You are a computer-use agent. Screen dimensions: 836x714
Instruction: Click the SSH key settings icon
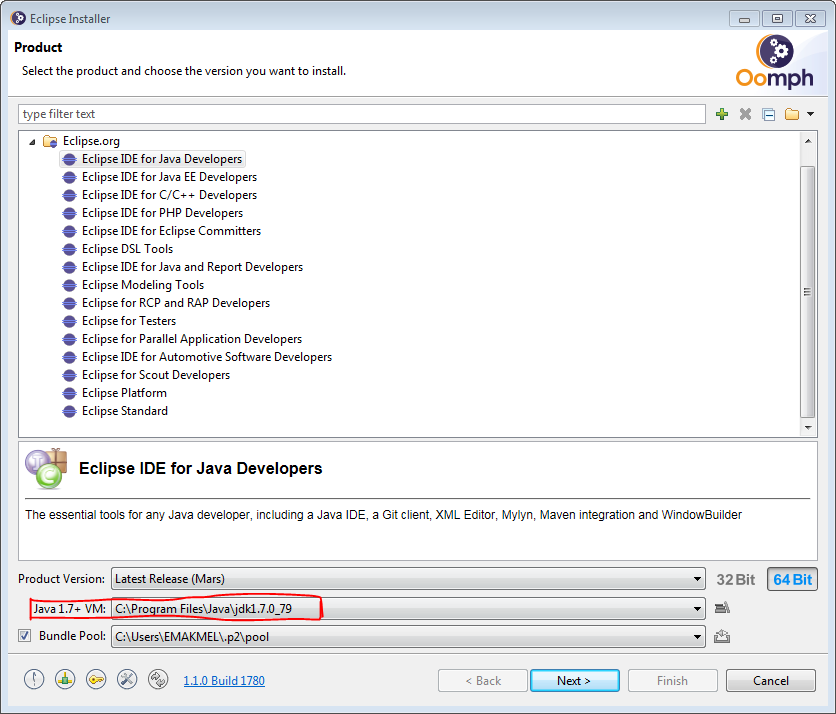[x=96, y=680]
